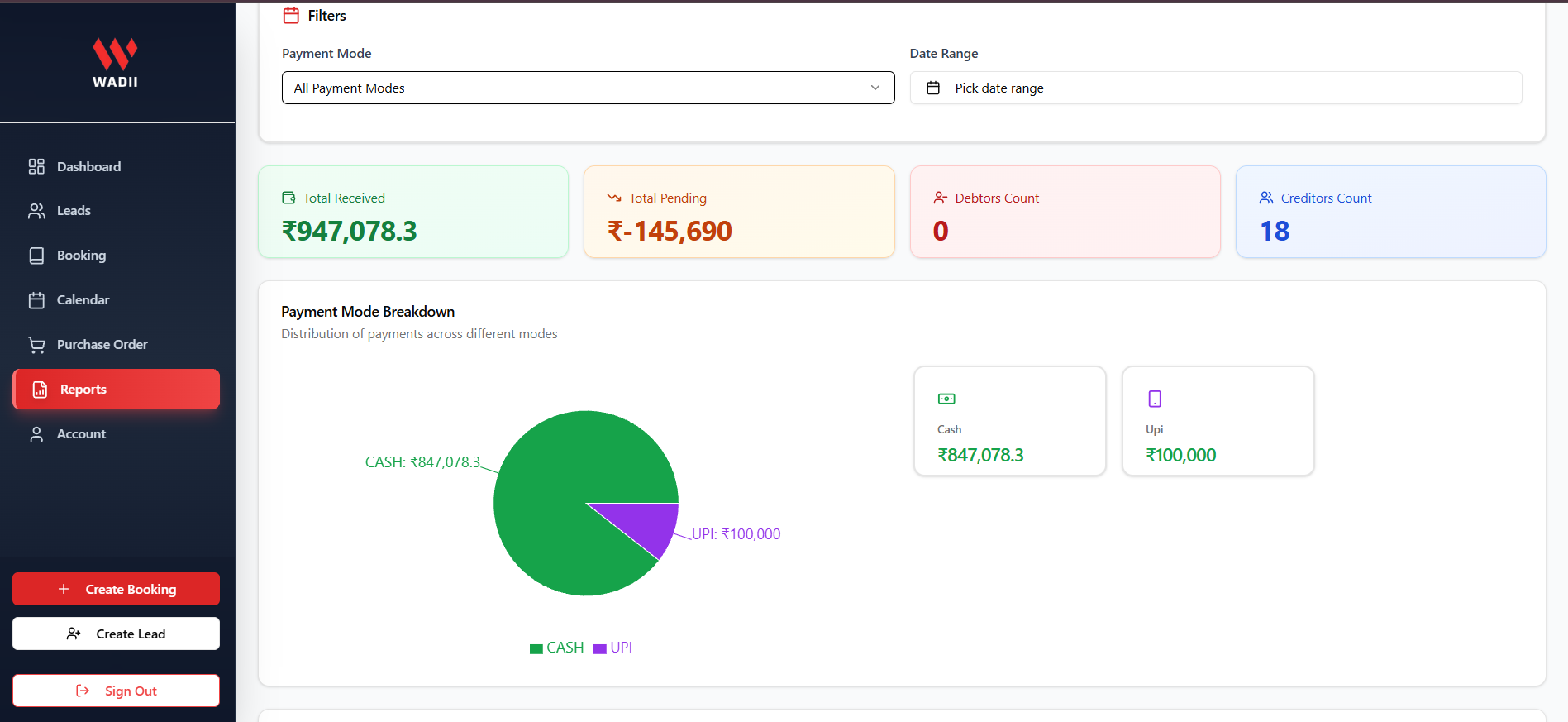Click the Reports chart file icon
Image resolution: width=1568 pixels, height=722 pixels.
(x=40, y=390)
